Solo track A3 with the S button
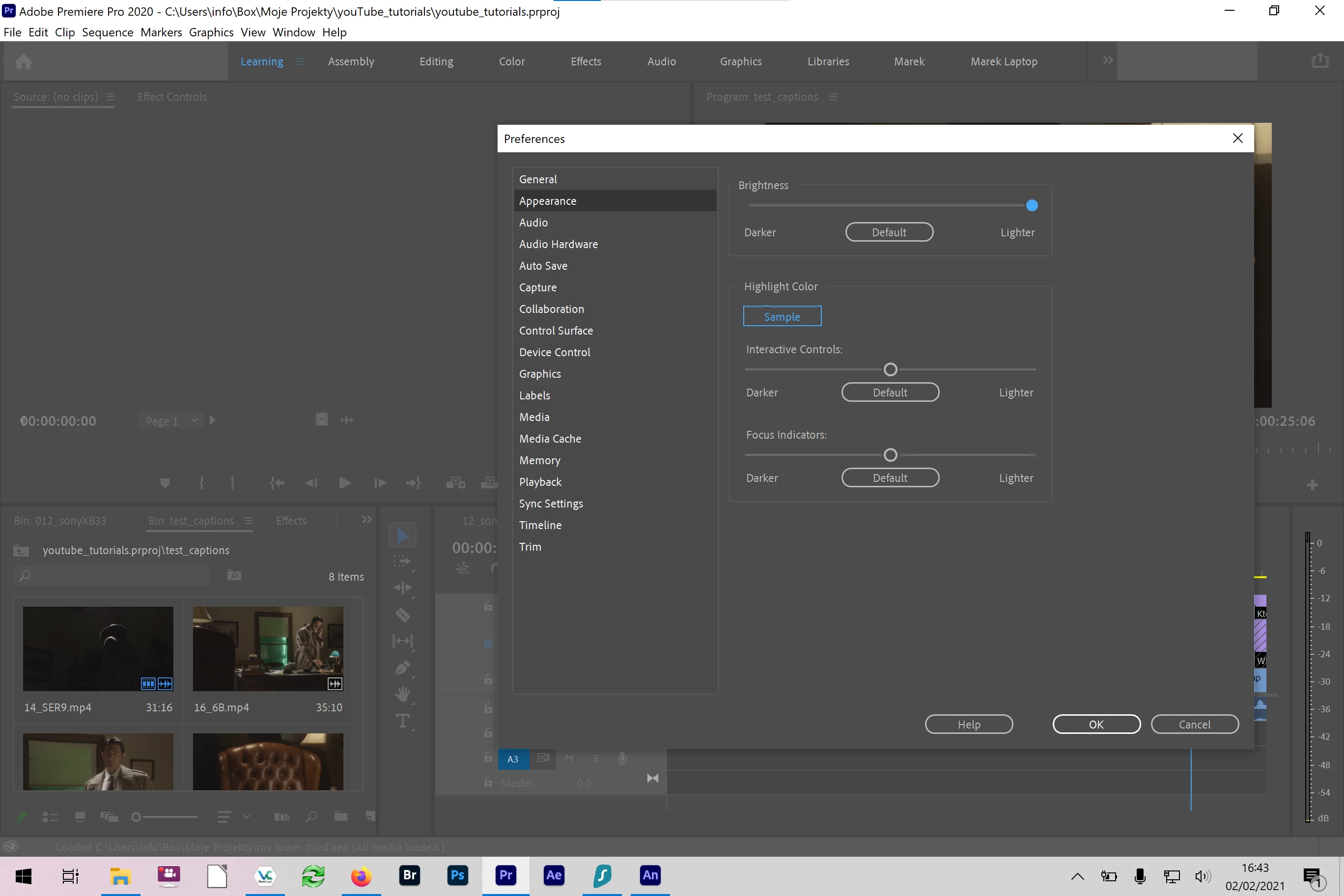 595,759
